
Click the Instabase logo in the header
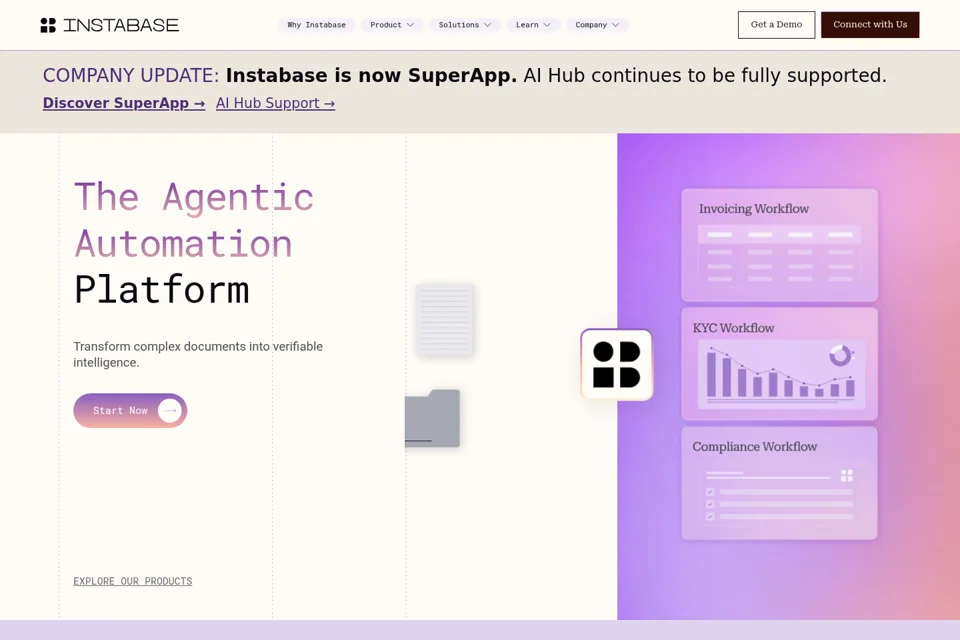110,25
